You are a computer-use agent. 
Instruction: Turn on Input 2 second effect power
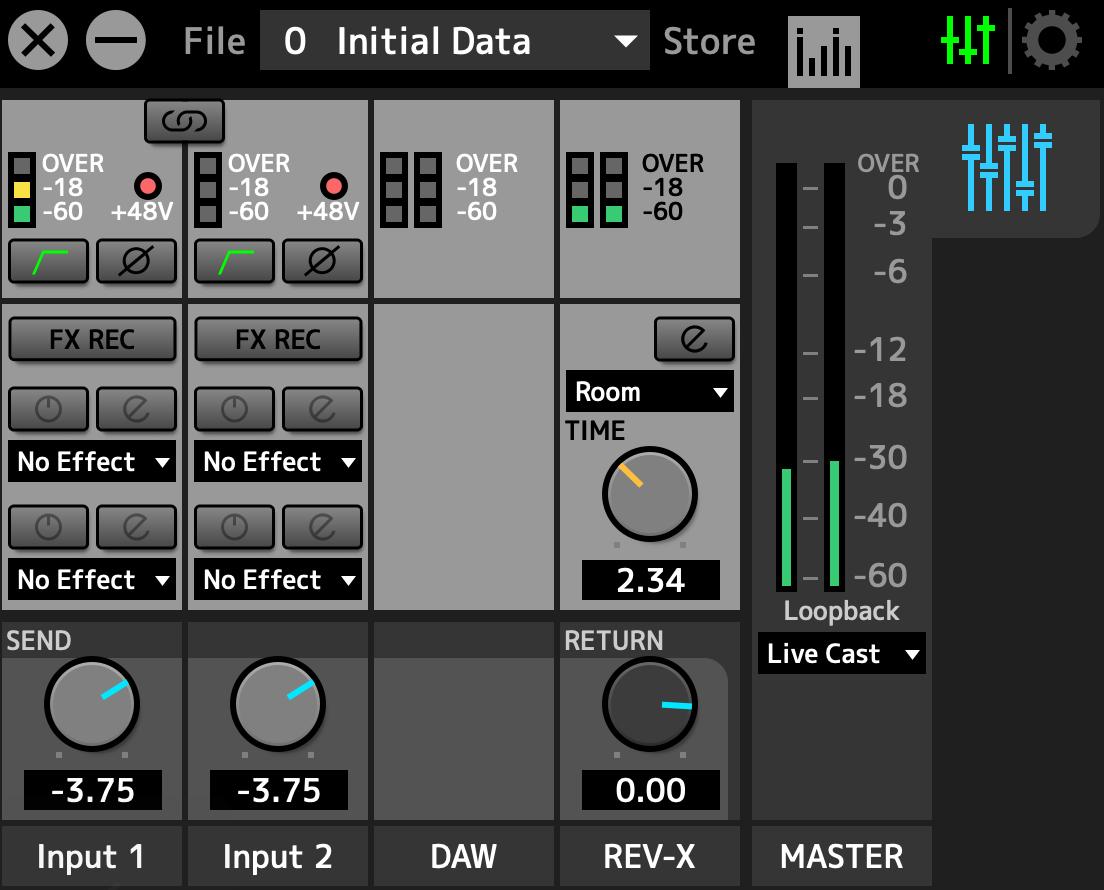pos(234,527)
